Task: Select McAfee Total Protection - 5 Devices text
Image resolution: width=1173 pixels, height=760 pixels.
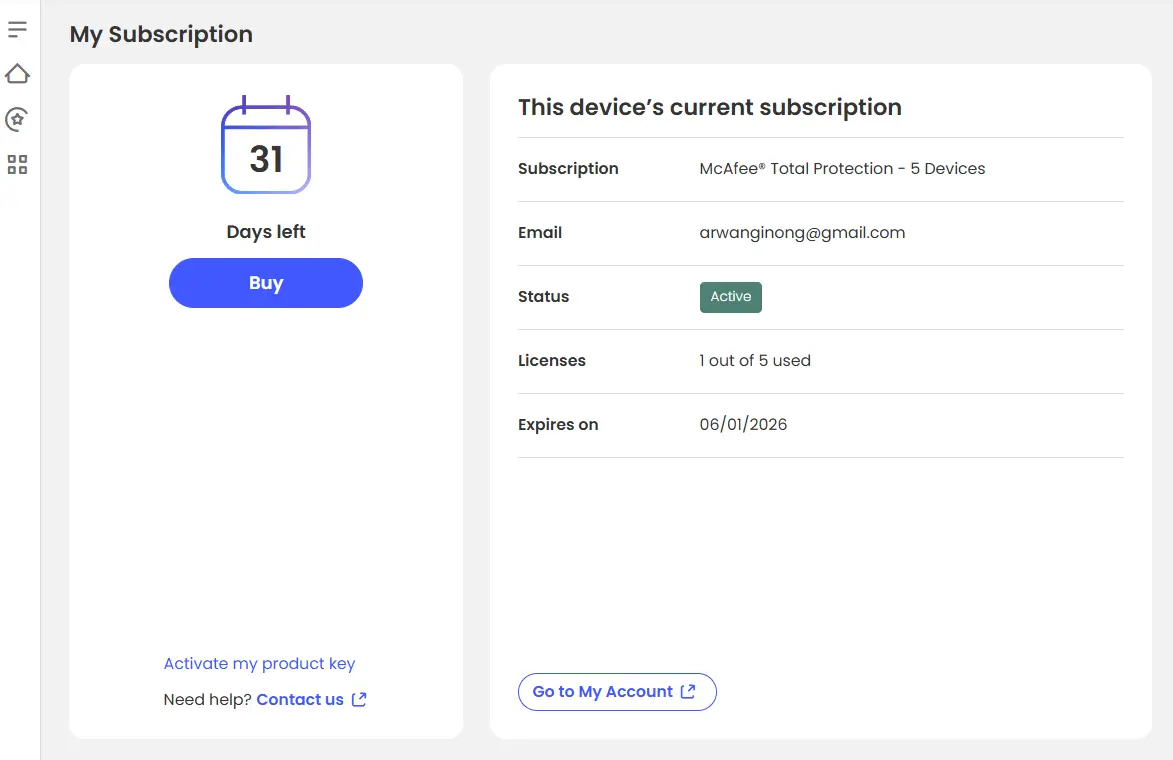Action: 842,169
